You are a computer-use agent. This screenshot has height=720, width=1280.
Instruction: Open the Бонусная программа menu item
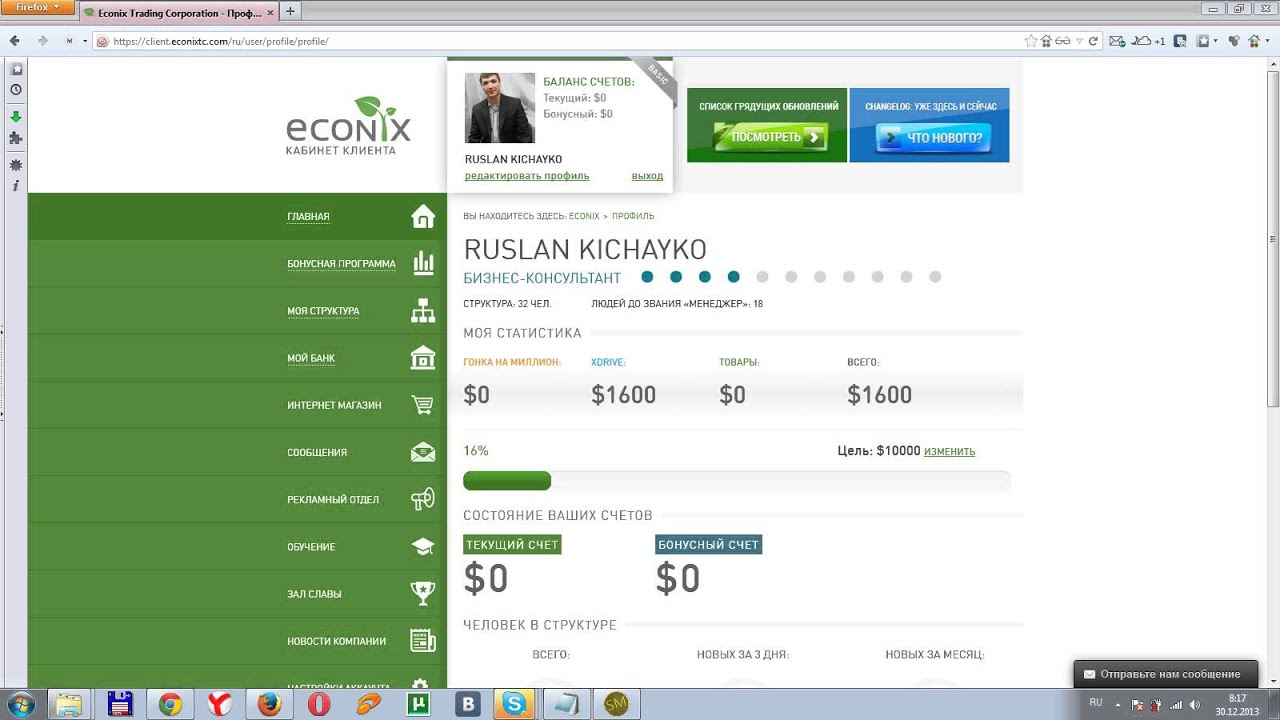pyautogui.click(x=341, y=264)
